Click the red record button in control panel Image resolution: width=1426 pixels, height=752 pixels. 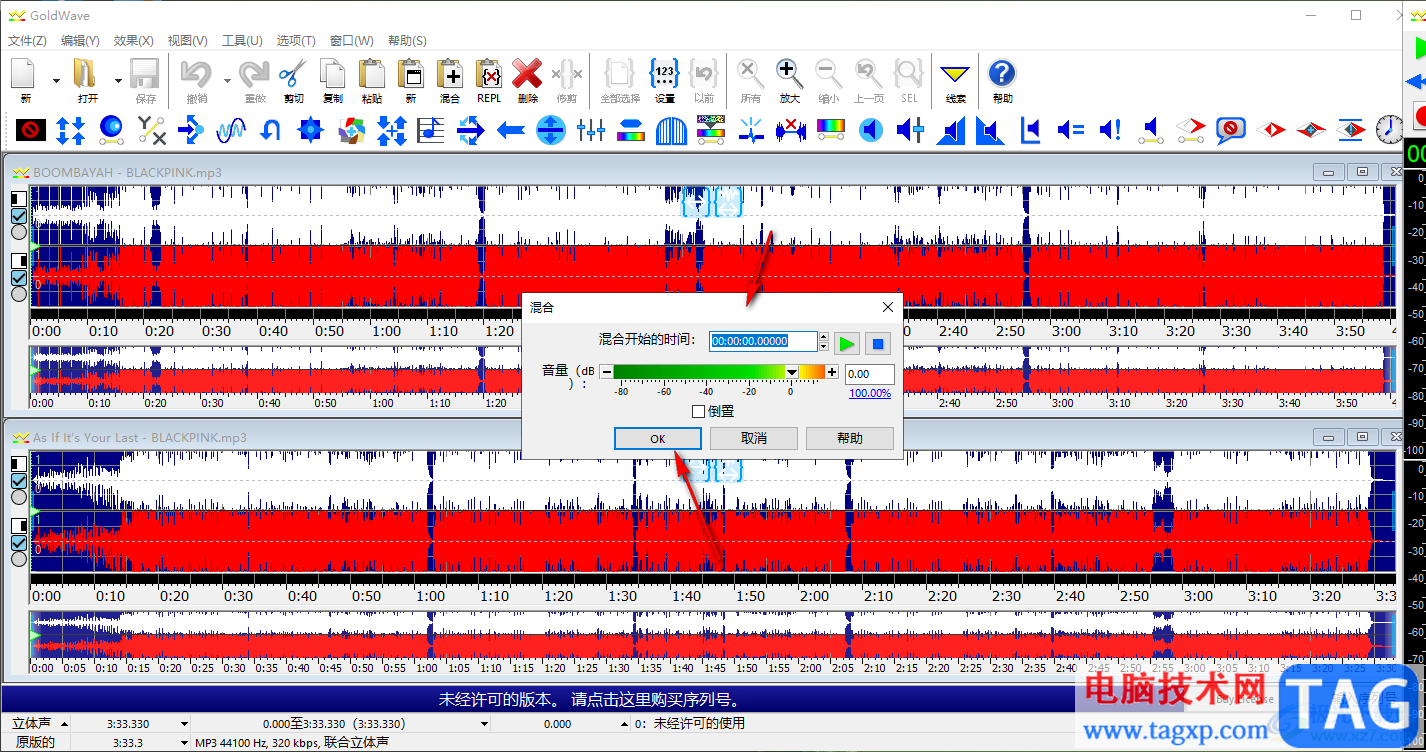coord(1419,115)
